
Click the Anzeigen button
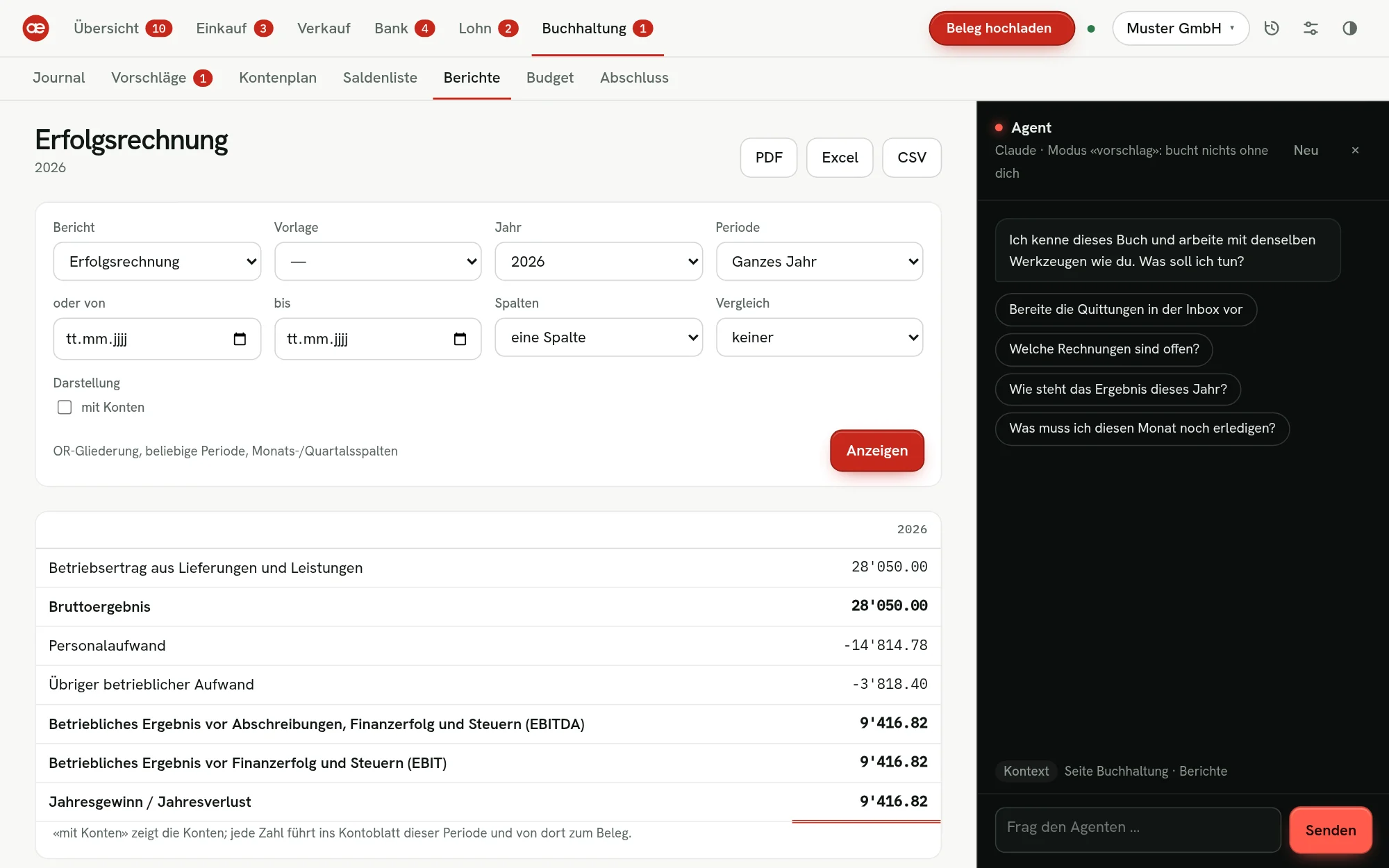tap(877, 451)
